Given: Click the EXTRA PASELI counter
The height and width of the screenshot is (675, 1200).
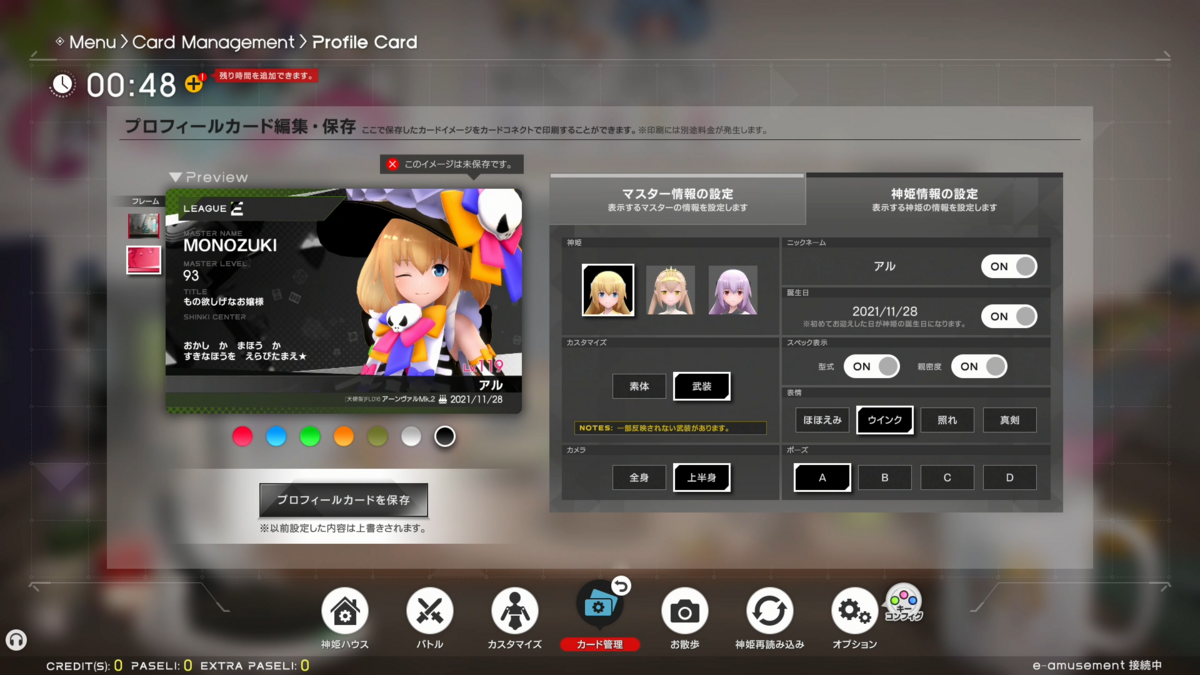Looking at the screenshot, I should (255, 665).
